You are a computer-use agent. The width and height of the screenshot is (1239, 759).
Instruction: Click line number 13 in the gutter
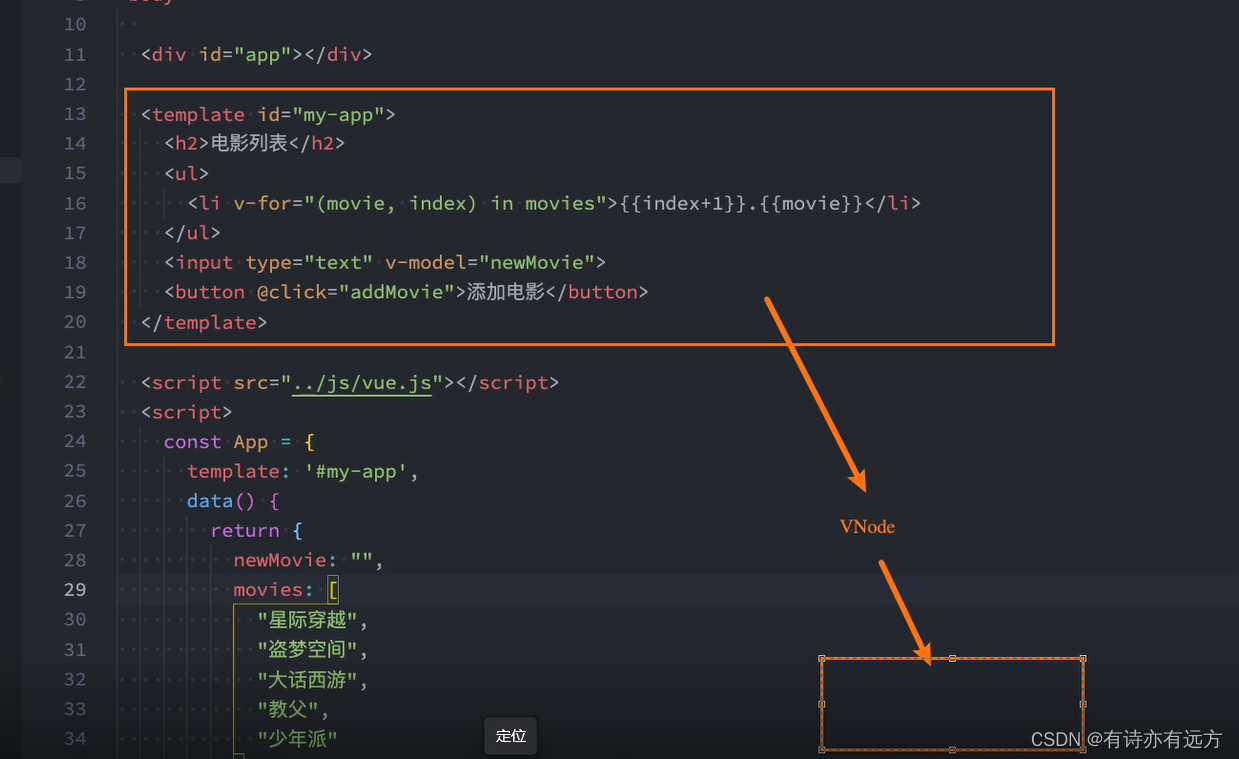pos(75,114)
